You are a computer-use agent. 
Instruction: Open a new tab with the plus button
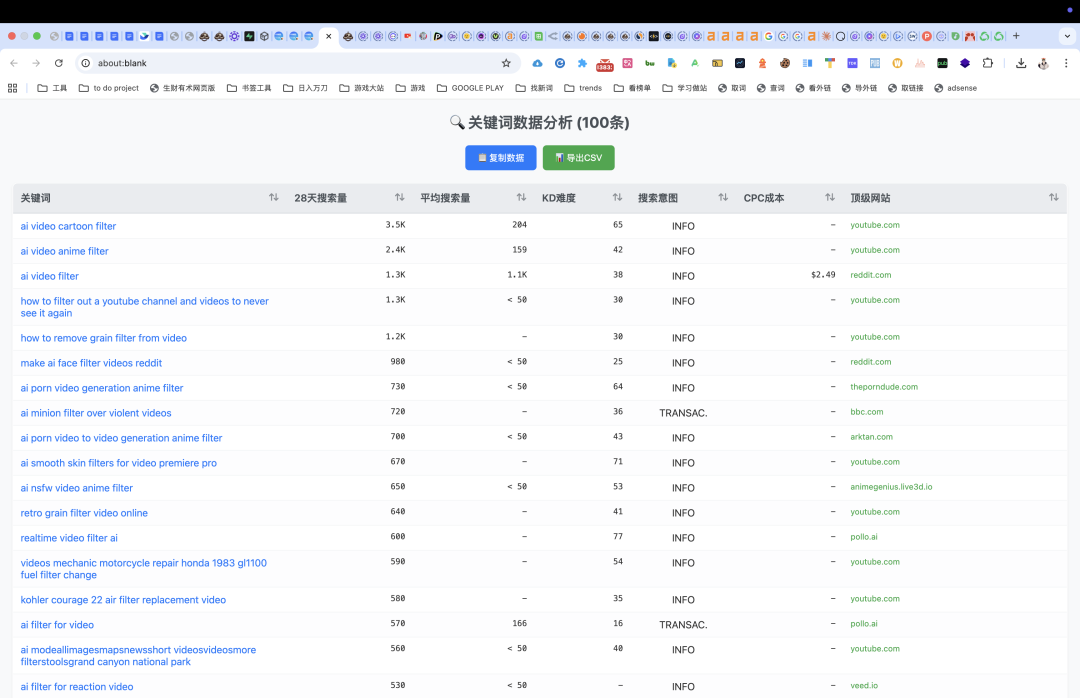point(1016,36)
